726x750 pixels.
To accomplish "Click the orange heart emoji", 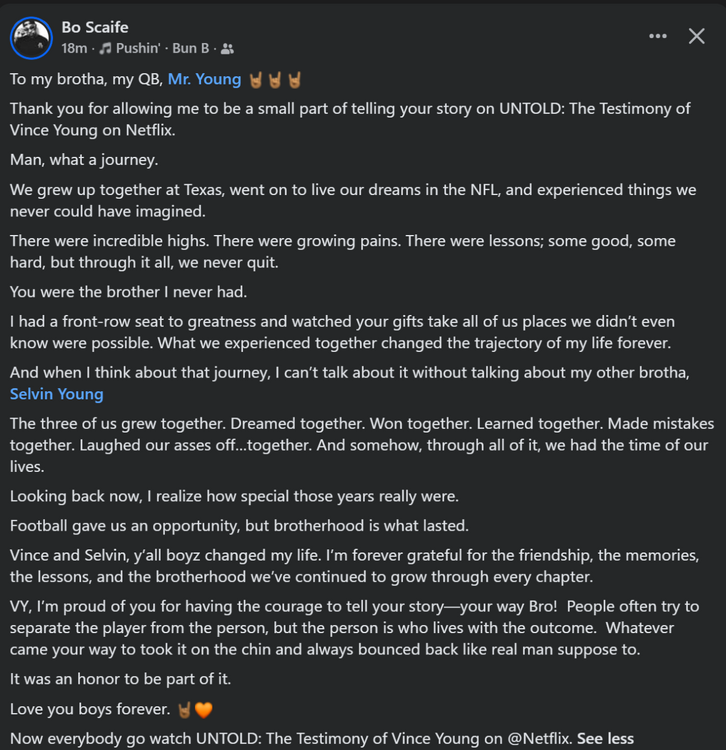I will coord(204,710).
